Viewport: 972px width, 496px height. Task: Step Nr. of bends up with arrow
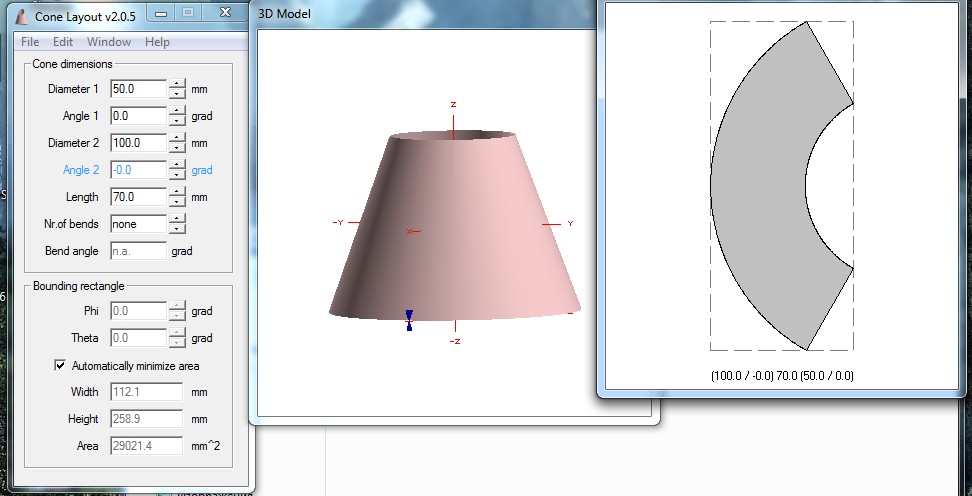[x=177, y=219]
